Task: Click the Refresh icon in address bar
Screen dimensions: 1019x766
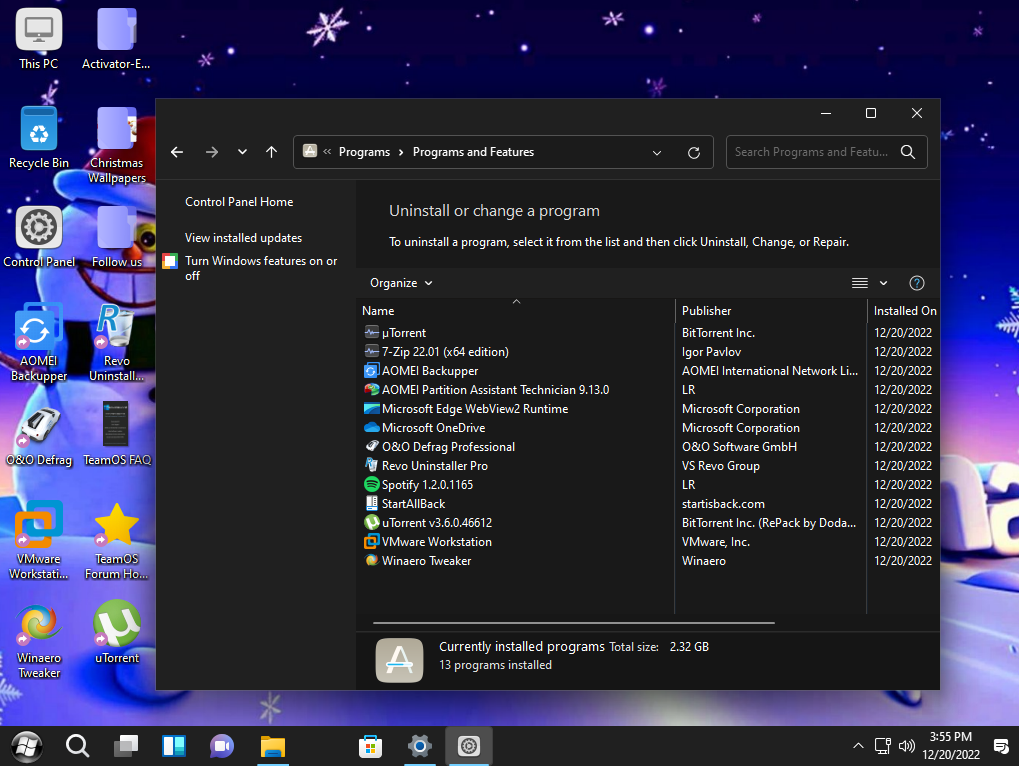Action: click(x=694, y=153)
